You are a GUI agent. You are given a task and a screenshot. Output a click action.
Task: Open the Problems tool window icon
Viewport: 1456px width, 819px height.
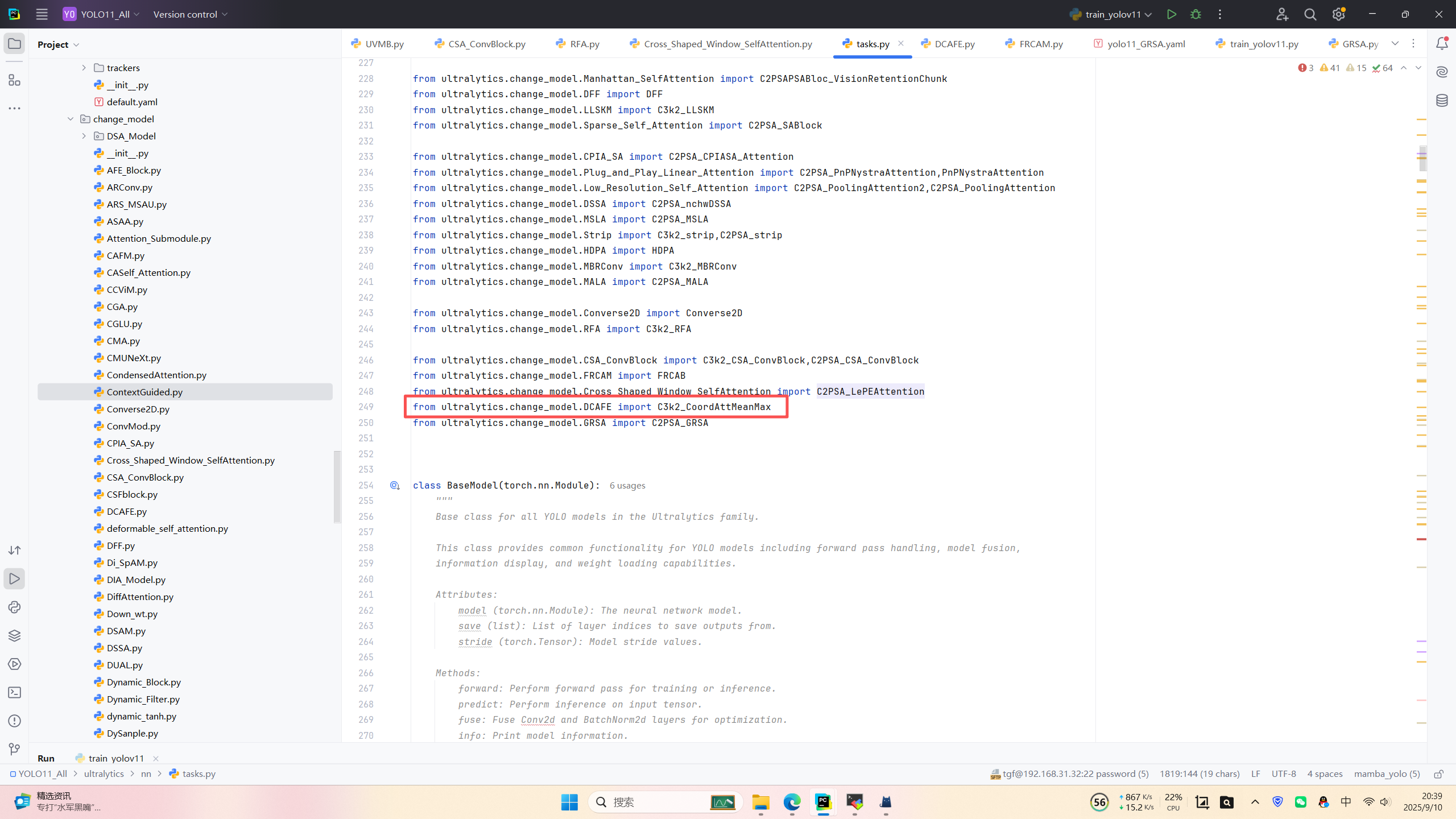click(x=15, y=721)
